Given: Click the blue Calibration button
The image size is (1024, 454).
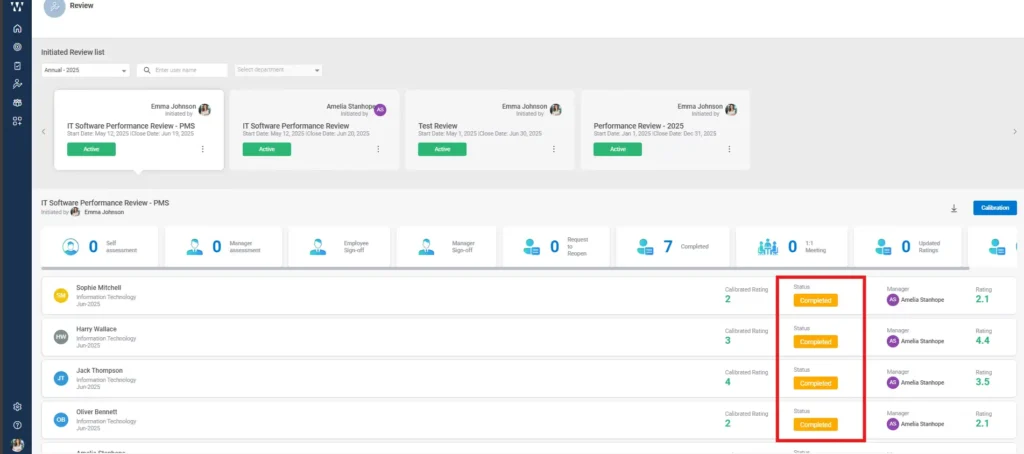Looking at the screenshot, I should (995, 208).
